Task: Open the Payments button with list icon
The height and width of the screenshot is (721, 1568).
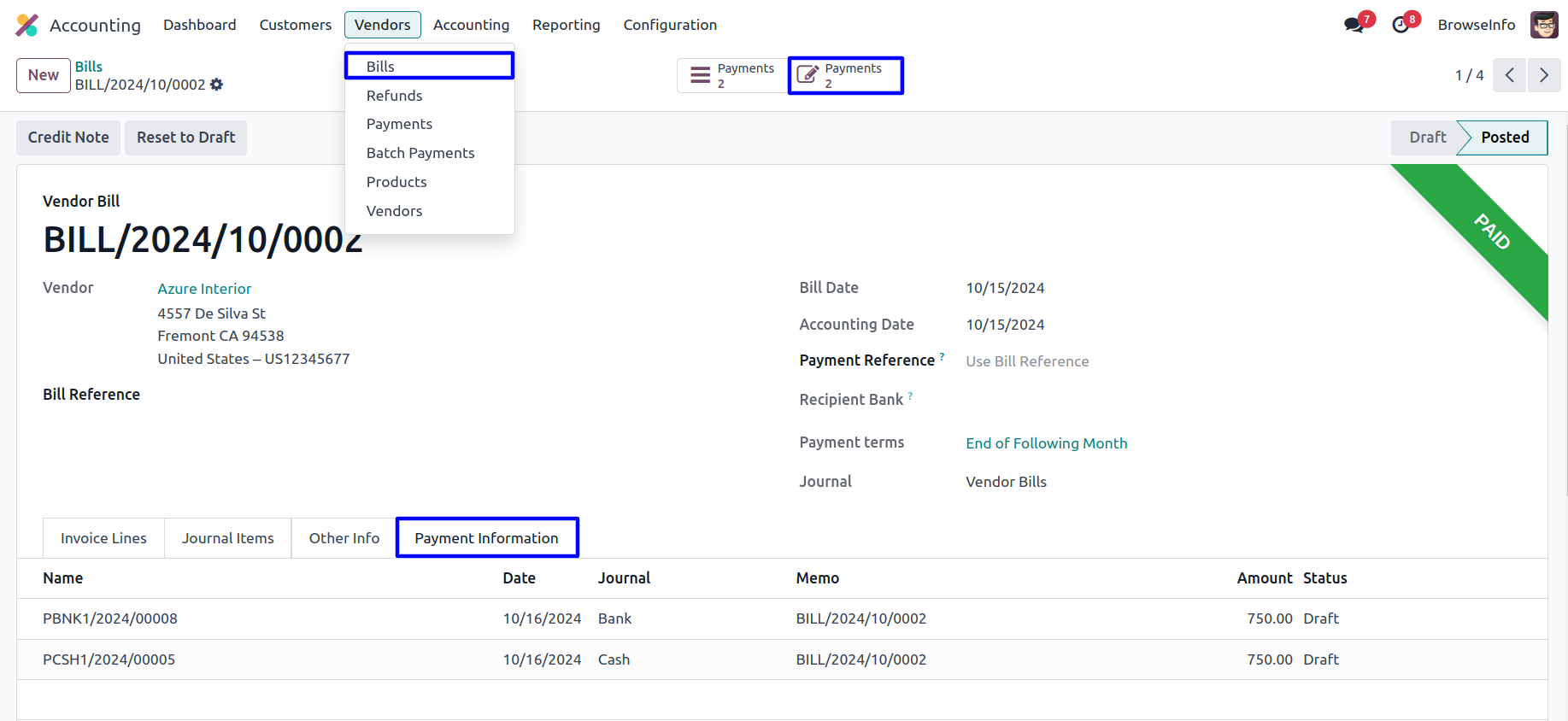Action: click(732, 75)
